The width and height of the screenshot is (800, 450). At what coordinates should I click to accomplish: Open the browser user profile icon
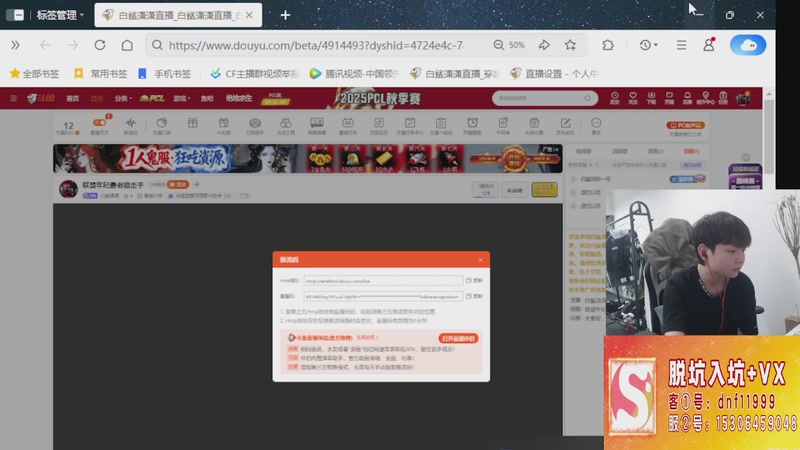[x=709, y=45]
